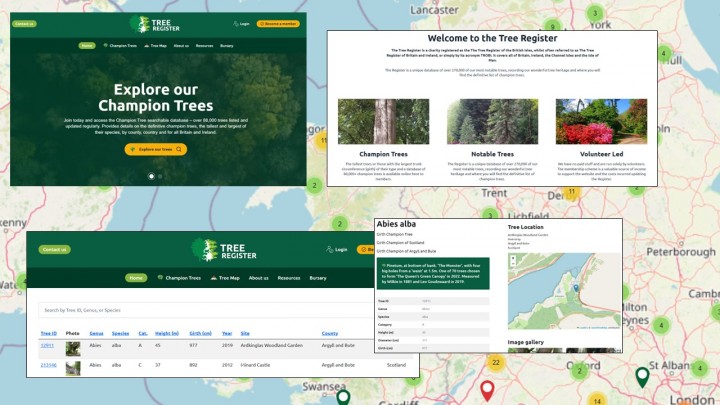Click the Become a member button
The height and width of the screenshot is (405, 720).
(x=278, y=24)
